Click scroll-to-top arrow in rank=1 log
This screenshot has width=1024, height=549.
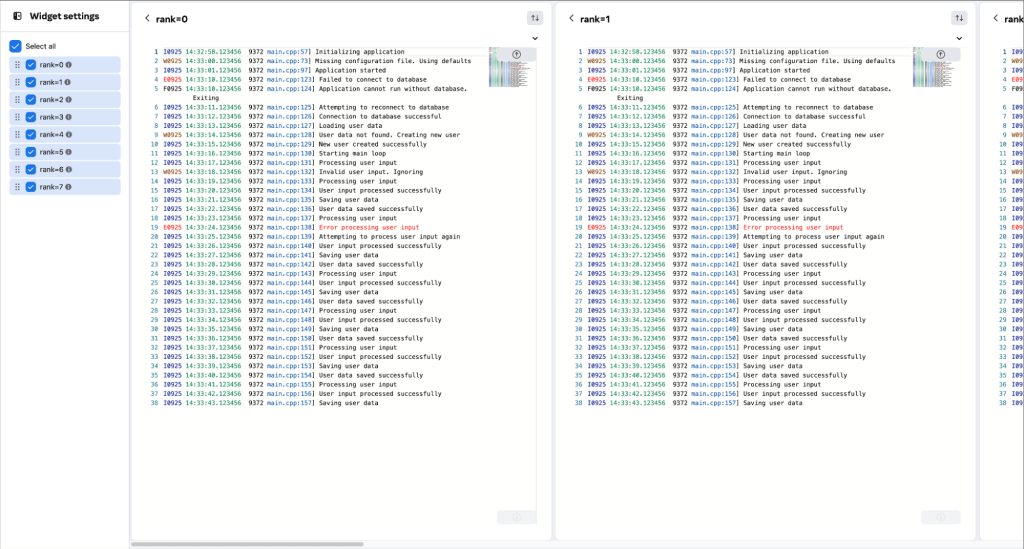point(941,55)
